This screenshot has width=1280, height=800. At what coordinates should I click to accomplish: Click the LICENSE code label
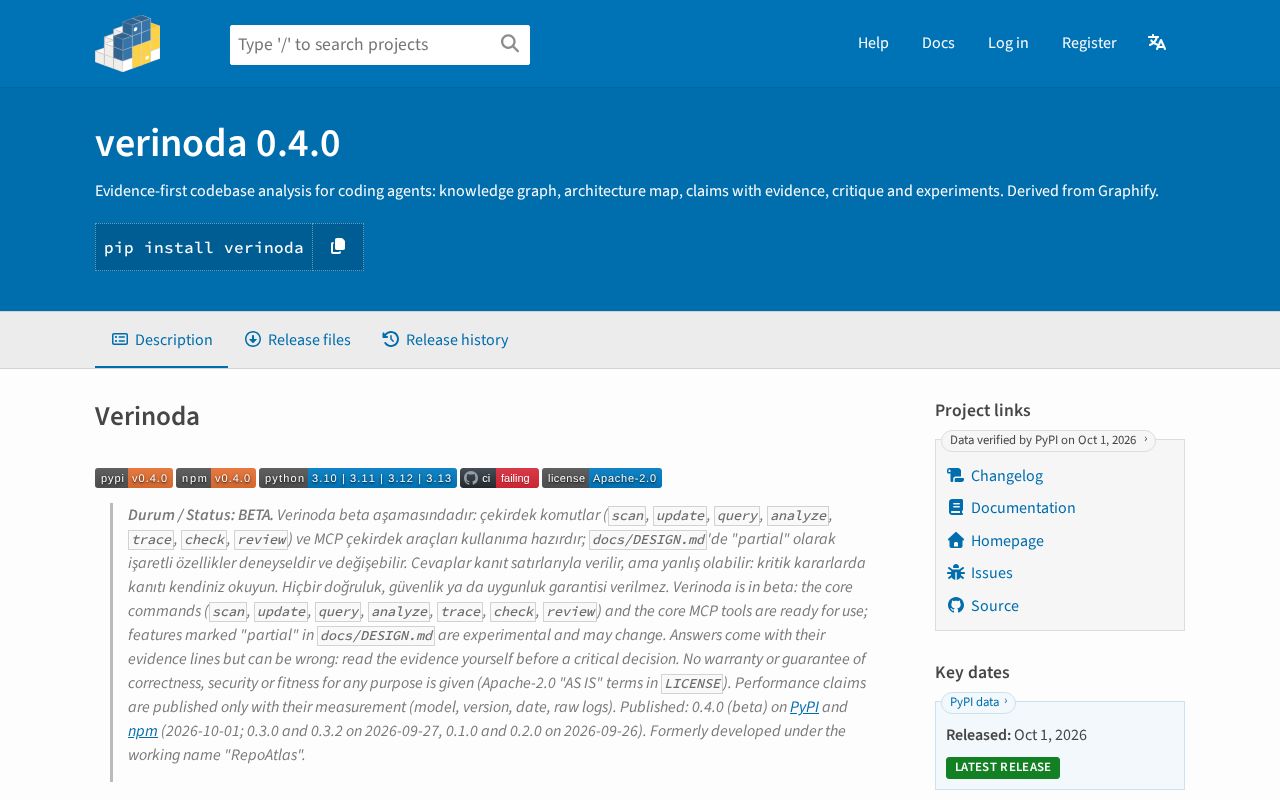[x=692, y=684]
